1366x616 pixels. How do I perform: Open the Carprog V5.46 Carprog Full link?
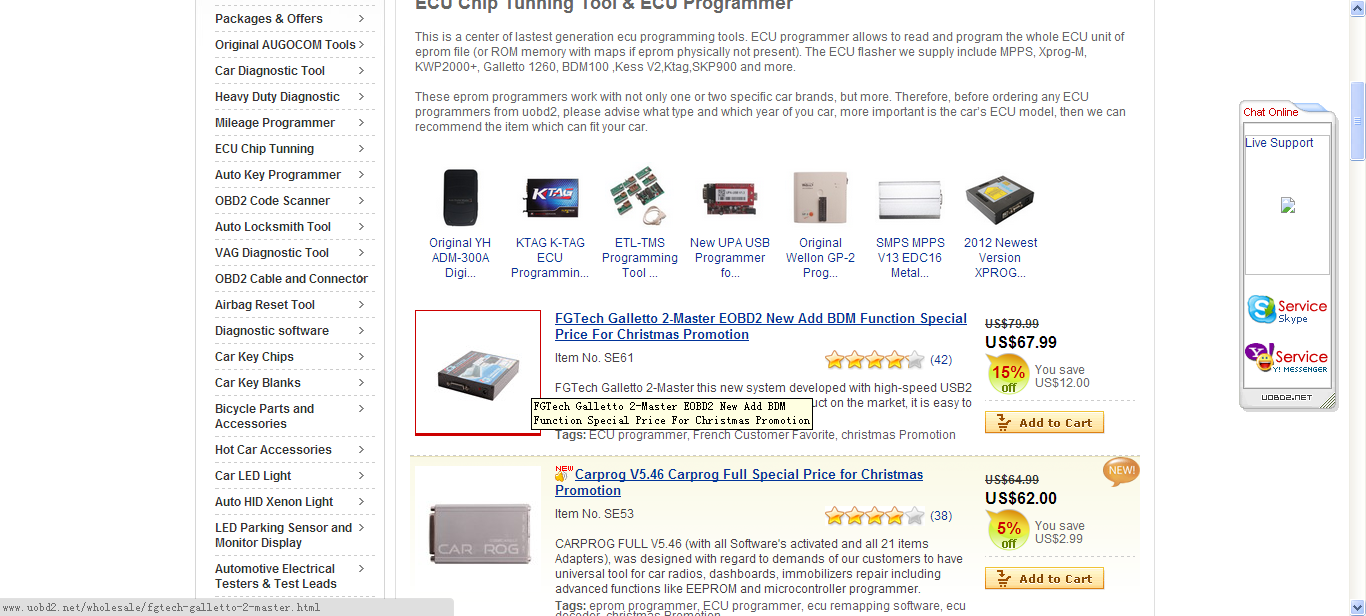[x=739, y=482]
